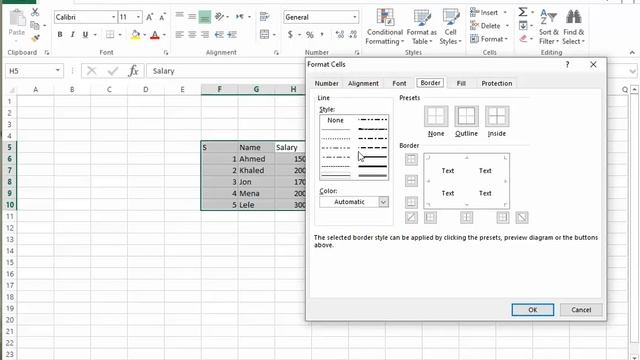
Task: Toggle the inside horizontal border button
Action: (411, 180)
